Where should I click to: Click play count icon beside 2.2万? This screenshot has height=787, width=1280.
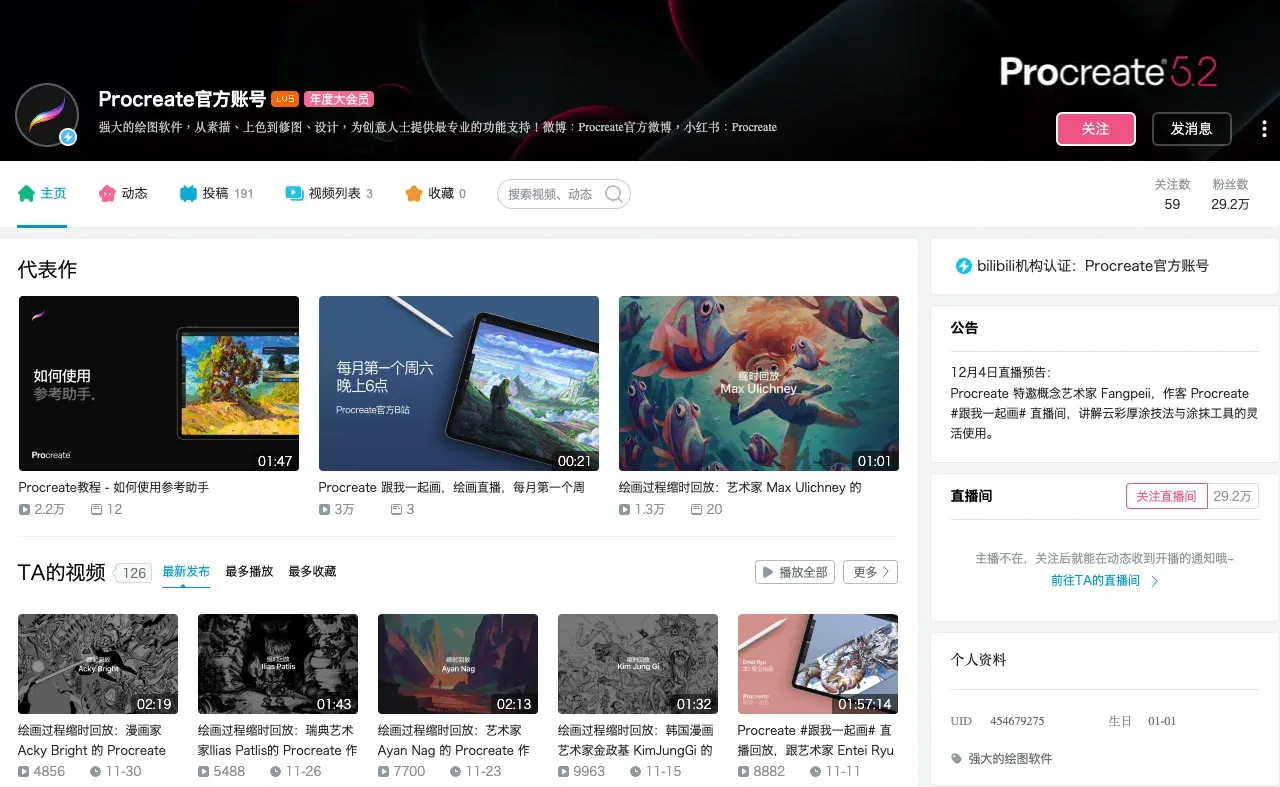coord(25,509)
